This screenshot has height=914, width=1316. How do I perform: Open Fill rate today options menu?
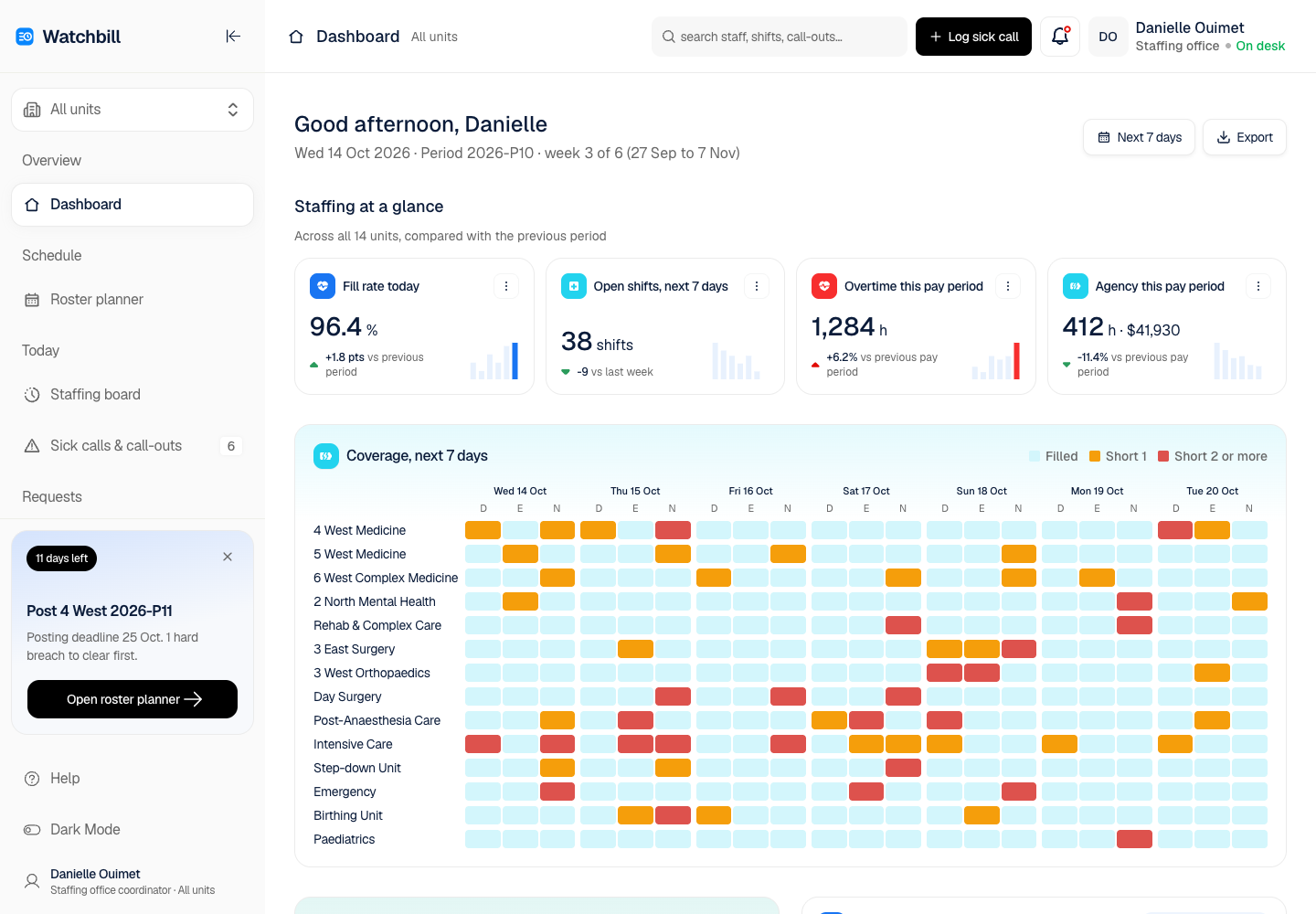click(506, 286)
